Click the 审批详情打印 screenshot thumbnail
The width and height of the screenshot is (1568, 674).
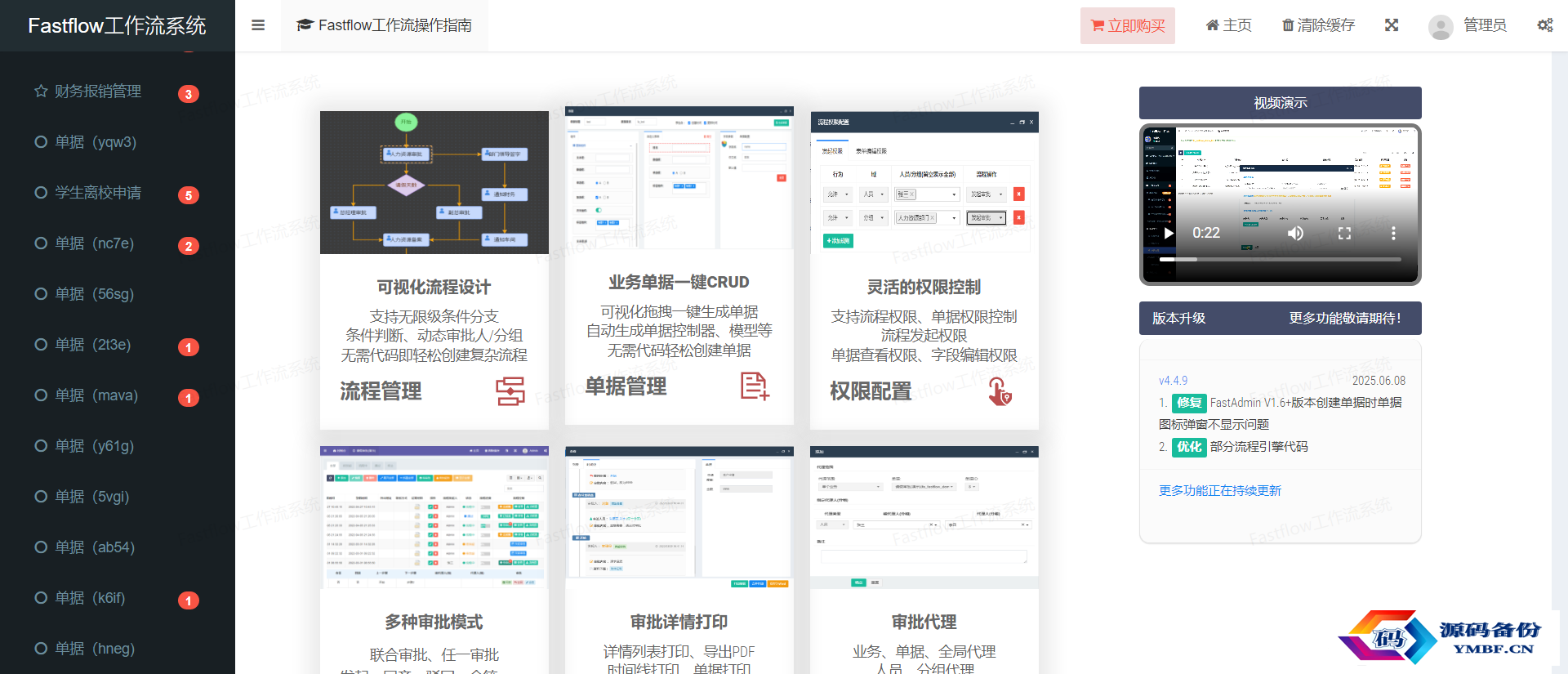point(679,517)
